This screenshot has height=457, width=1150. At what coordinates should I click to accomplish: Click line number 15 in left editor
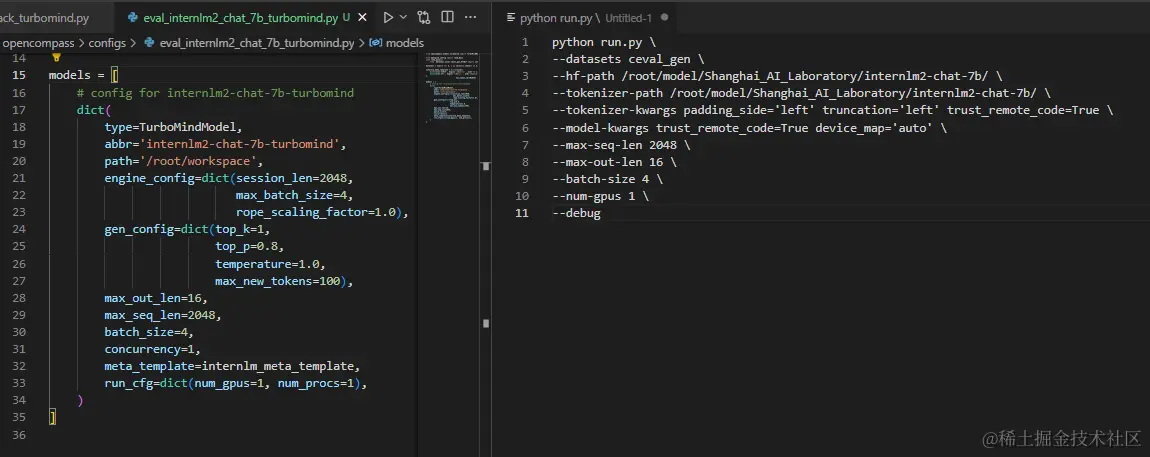[19, 75]
